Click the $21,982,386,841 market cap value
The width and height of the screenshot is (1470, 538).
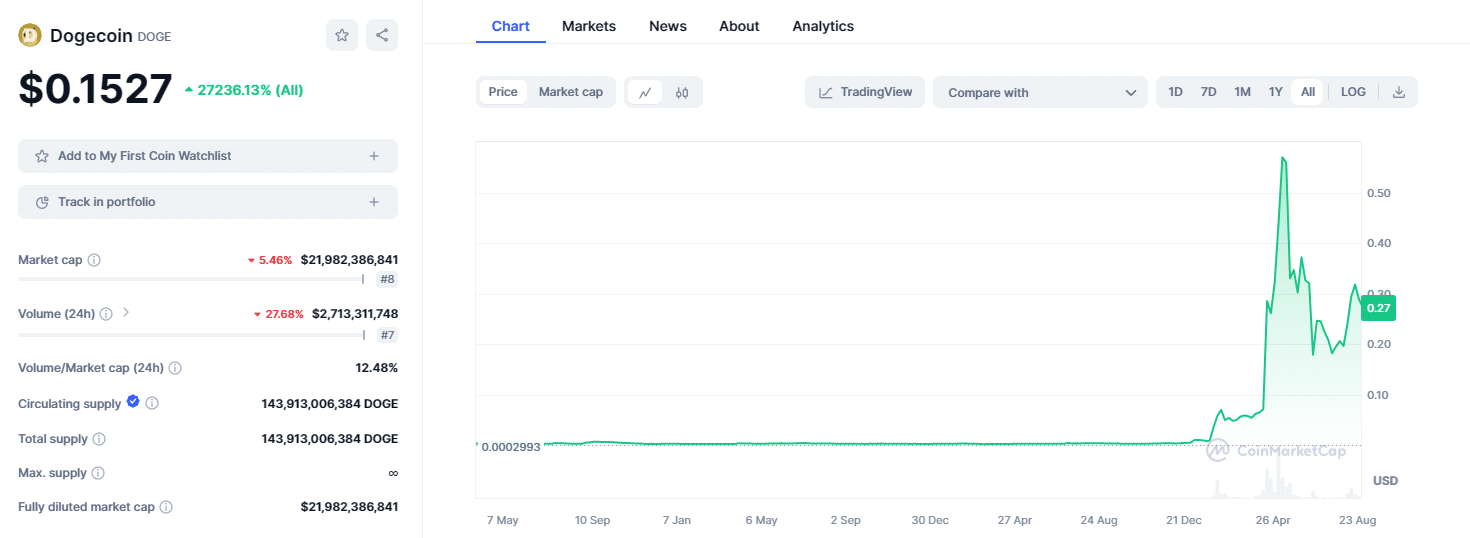[x=349, y=260]
